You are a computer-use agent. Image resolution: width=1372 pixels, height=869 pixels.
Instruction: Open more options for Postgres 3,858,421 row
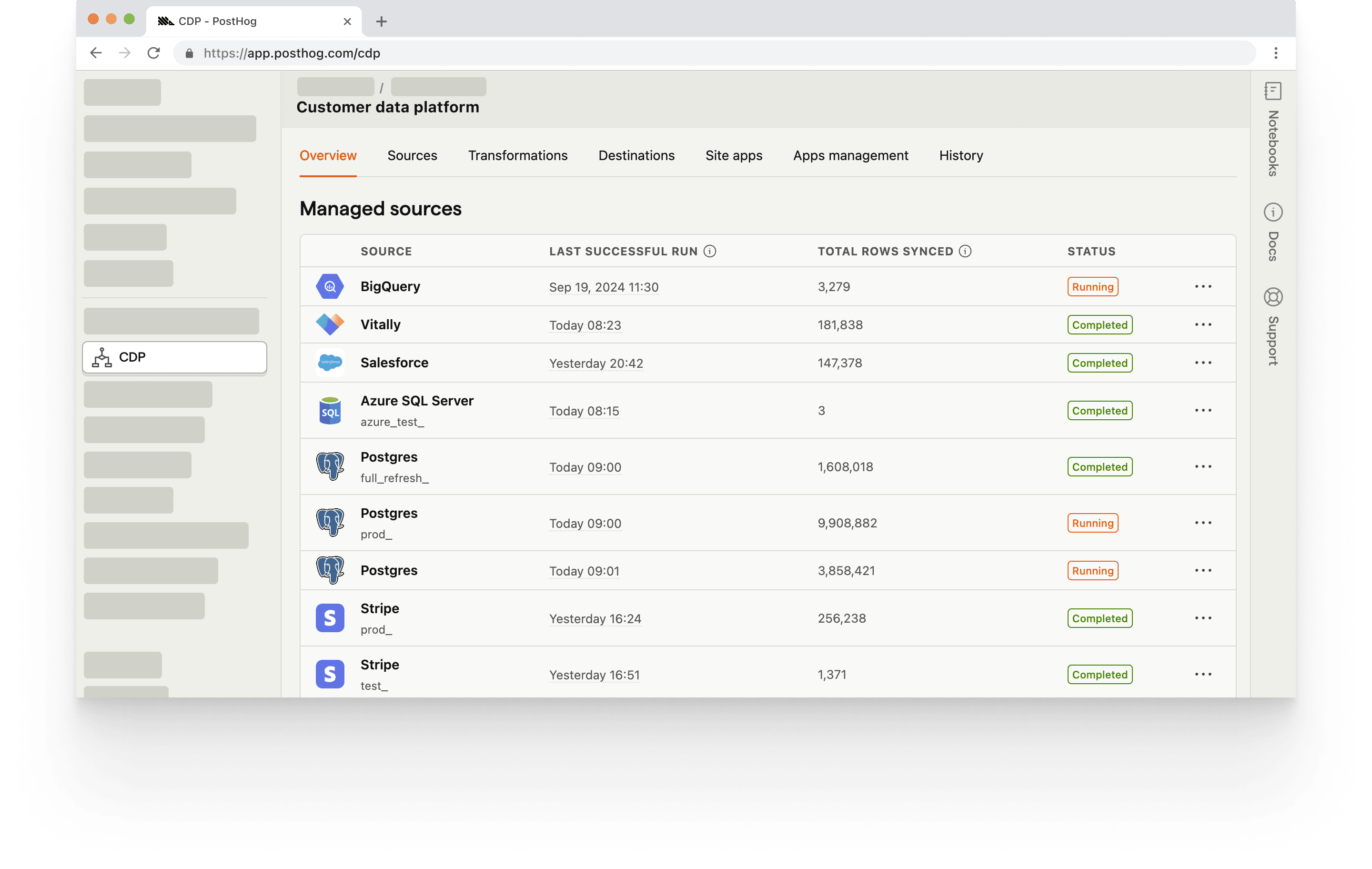click(x=1203, y=570)
